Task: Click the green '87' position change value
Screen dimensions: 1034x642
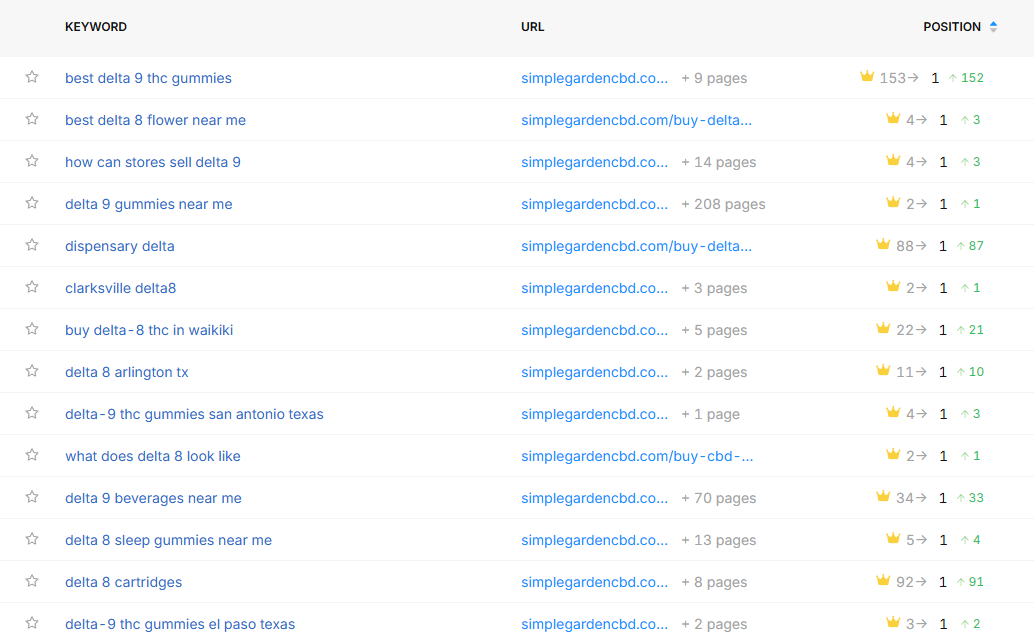Action: tap(976, 246)
